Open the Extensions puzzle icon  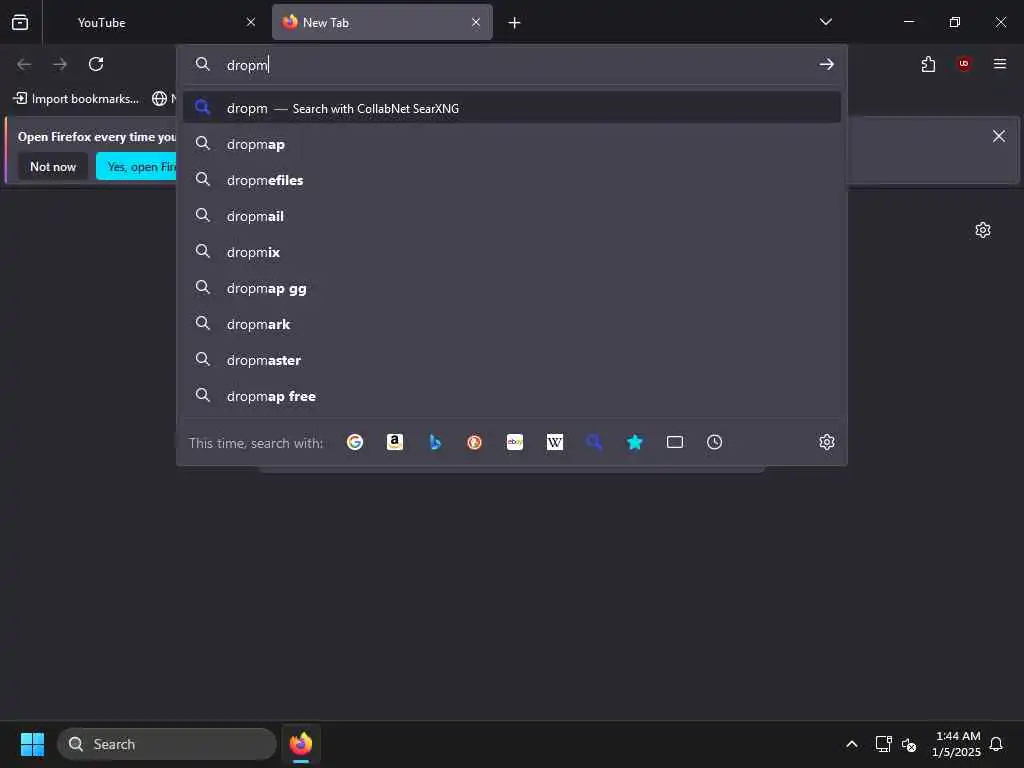(x=928, y=64)
